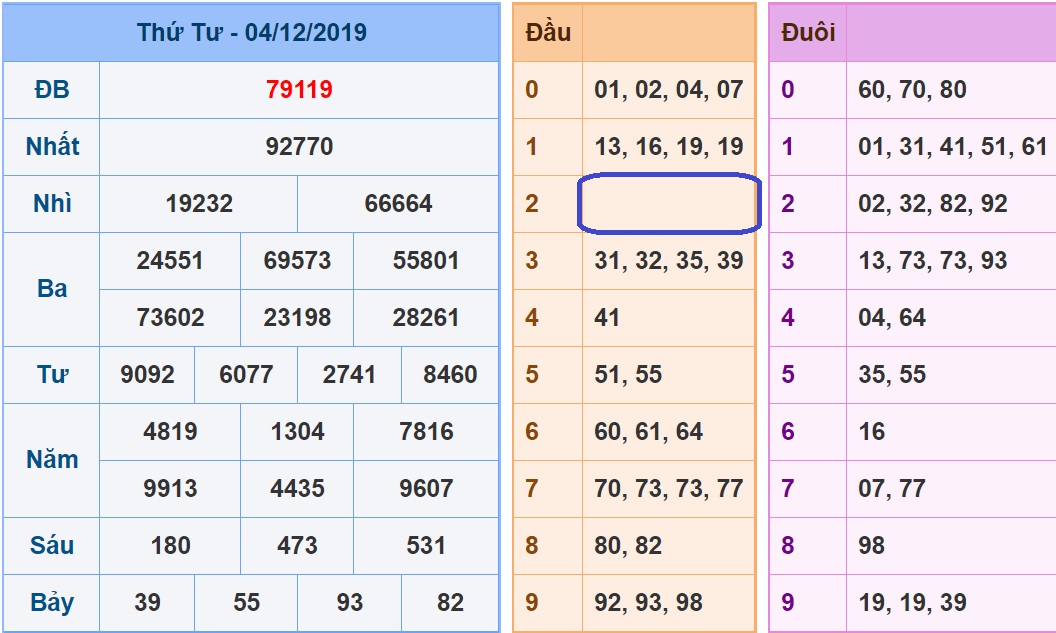
Task: Click Đầu row 7 values 70, 73, 73, 77
Action: 668,489
